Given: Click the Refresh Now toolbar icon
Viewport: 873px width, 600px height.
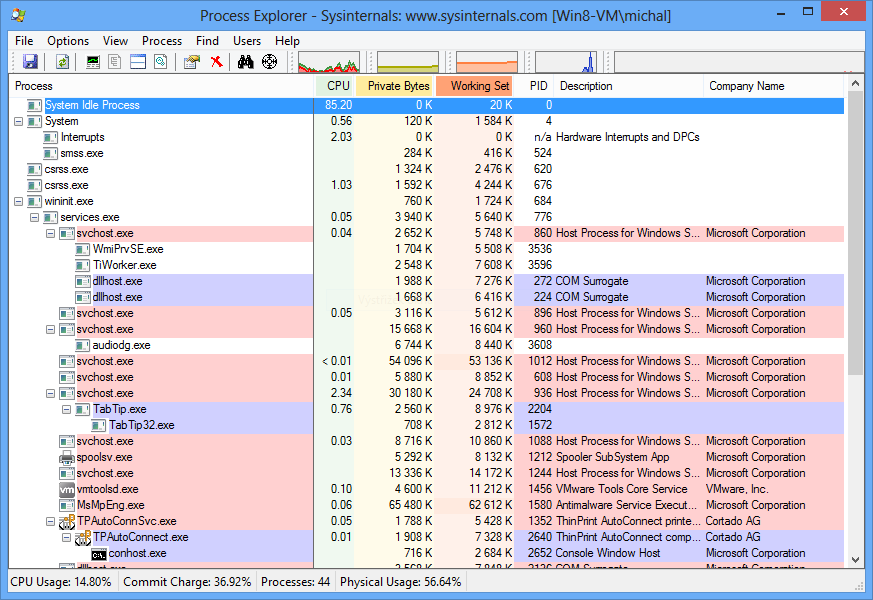Looking at the screenshot, I should (62, 61).
